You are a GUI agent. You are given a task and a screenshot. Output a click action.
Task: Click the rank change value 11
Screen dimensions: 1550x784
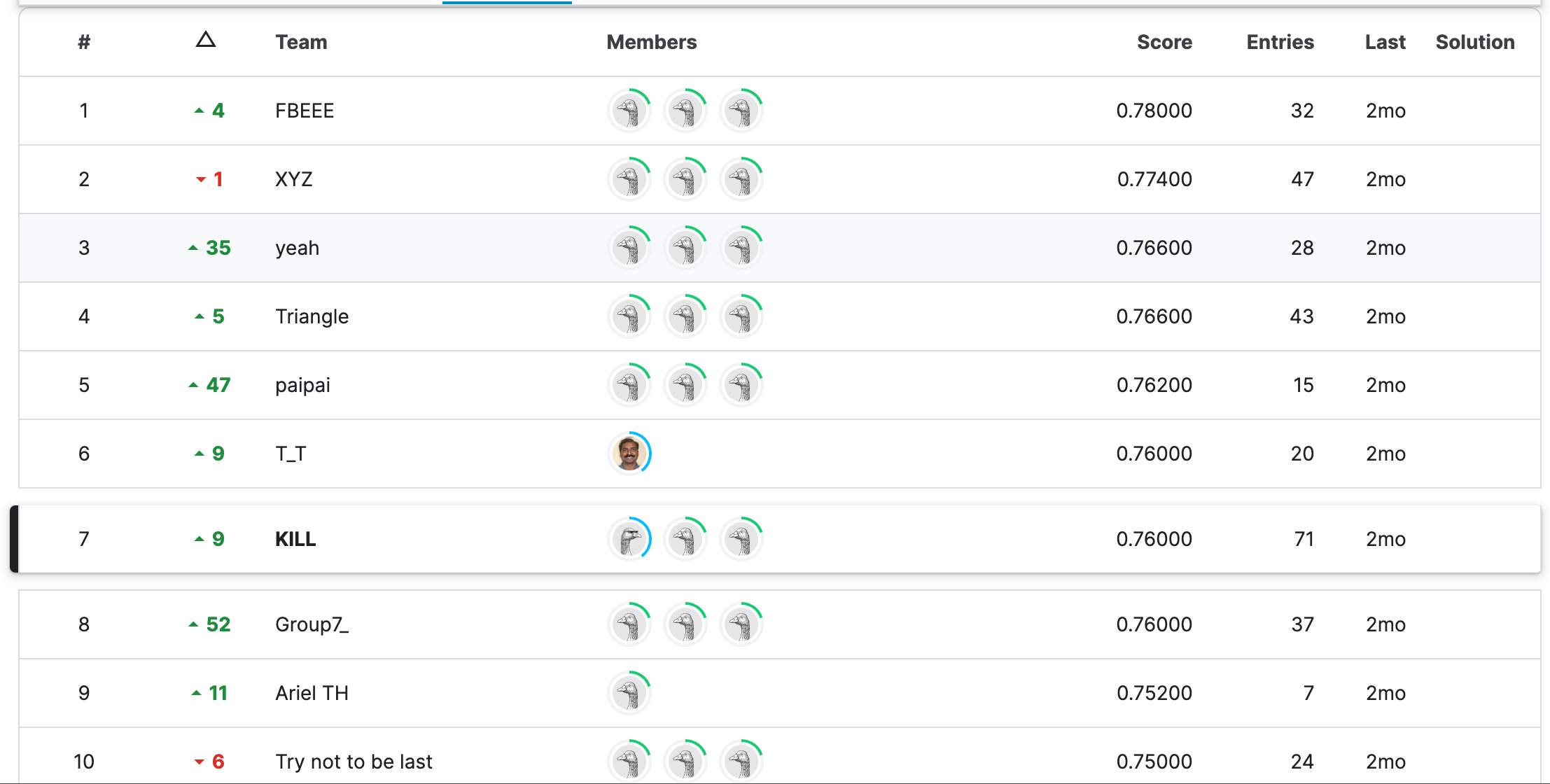point(218,693)
